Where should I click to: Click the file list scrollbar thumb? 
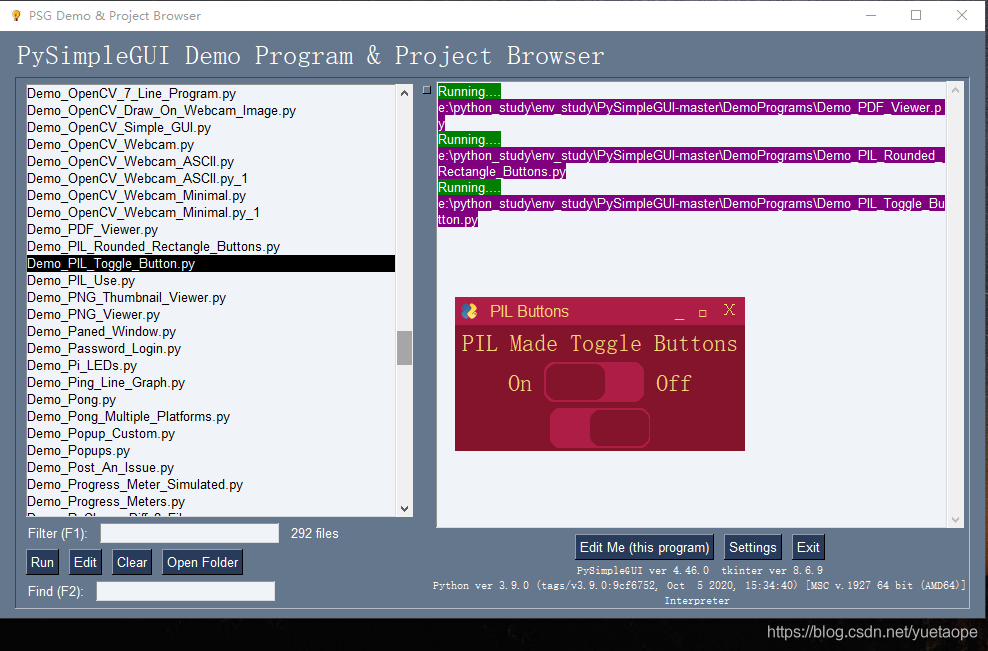(405, 348)
